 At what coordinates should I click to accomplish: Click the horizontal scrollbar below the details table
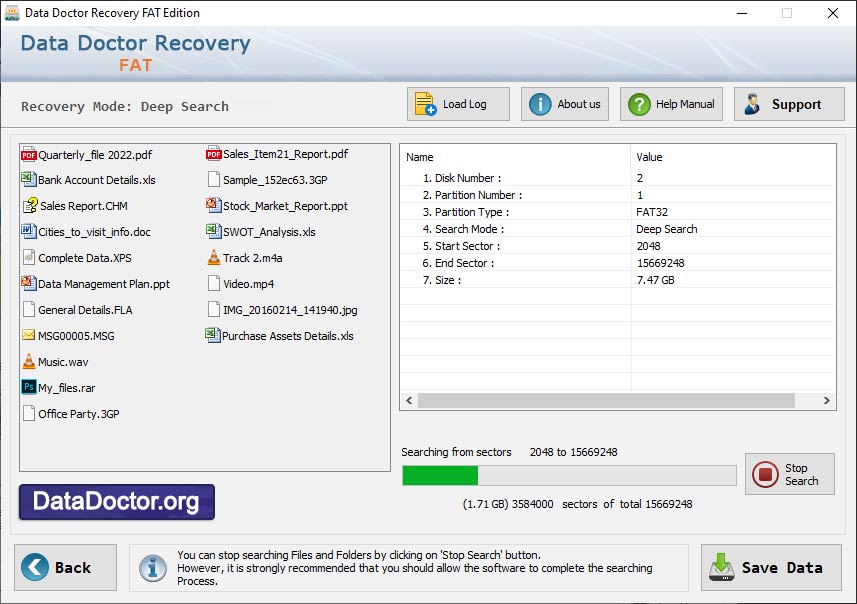[x=619, y=400]
